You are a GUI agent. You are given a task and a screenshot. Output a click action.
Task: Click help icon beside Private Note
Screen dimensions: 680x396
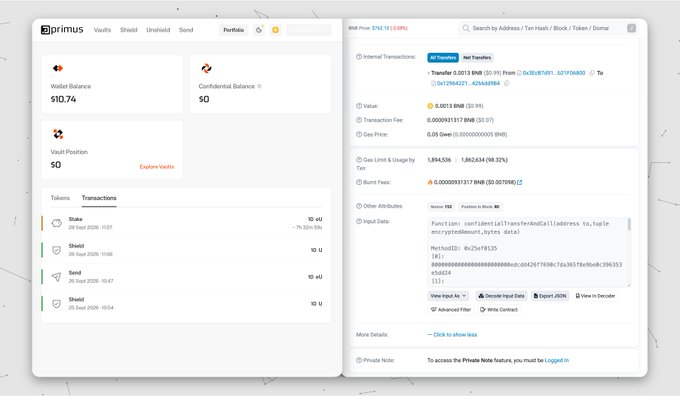pos(359,360)
